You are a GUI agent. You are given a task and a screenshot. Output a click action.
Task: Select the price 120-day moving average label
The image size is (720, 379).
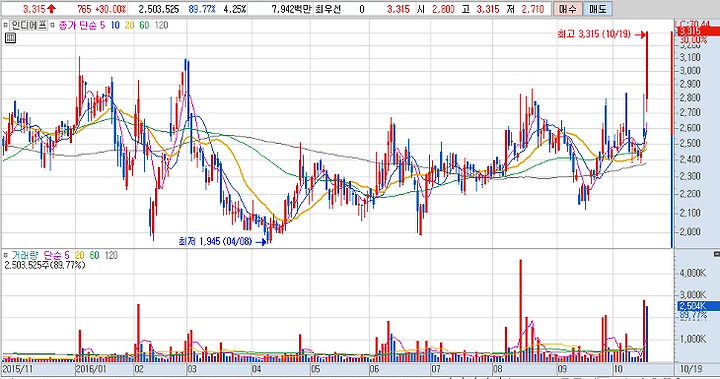coord(161,25)
